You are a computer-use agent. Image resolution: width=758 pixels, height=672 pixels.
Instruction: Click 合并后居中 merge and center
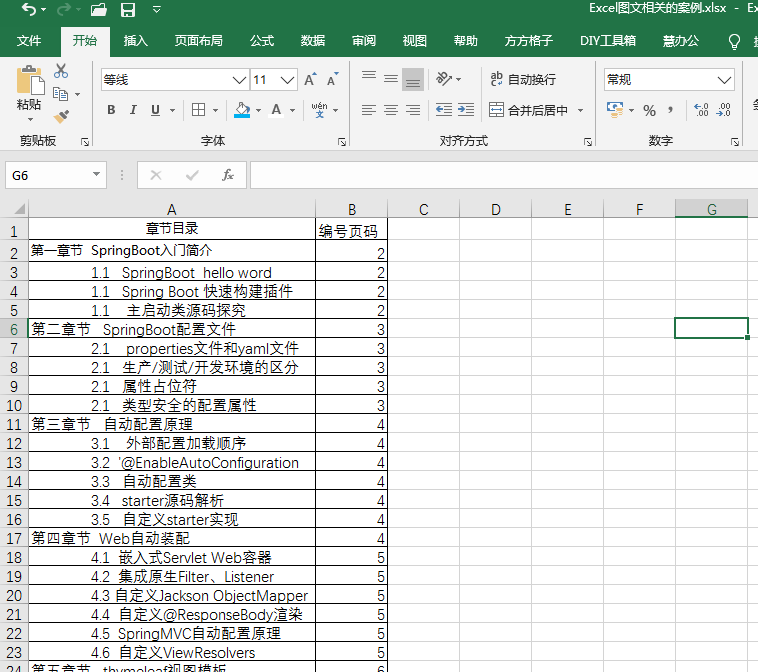point(528,110)
